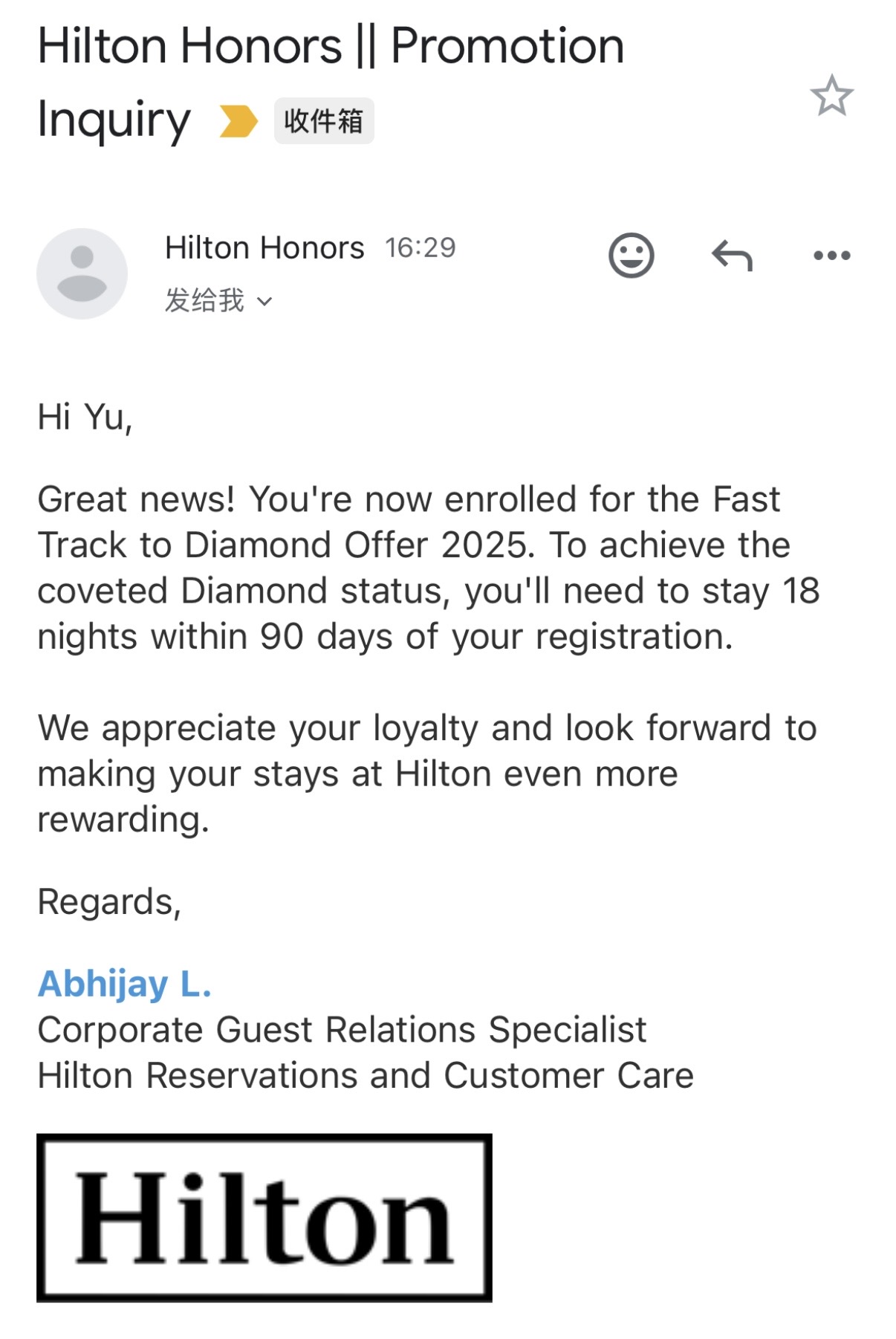The height and width of the screenshot is (1339, 896).
Task: Star this Hilton Honors email
Action: click(831, 96)
